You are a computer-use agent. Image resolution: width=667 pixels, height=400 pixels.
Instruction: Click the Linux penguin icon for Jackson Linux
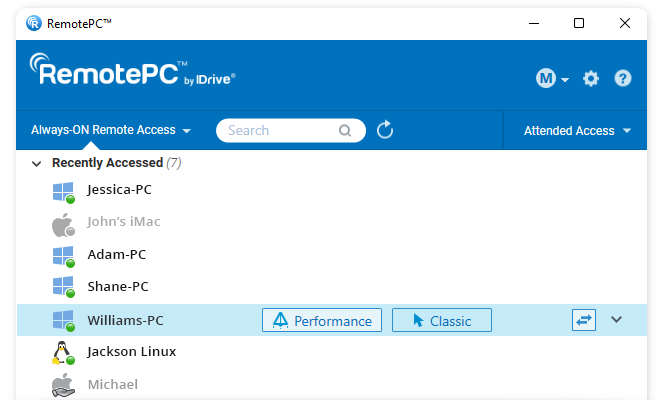click(64, 352)
